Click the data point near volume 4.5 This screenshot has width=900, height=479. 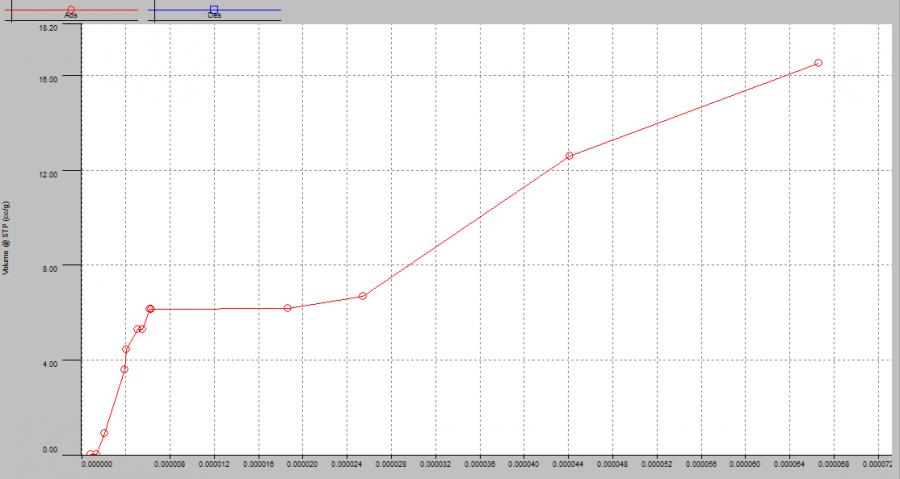coord(126,349)
